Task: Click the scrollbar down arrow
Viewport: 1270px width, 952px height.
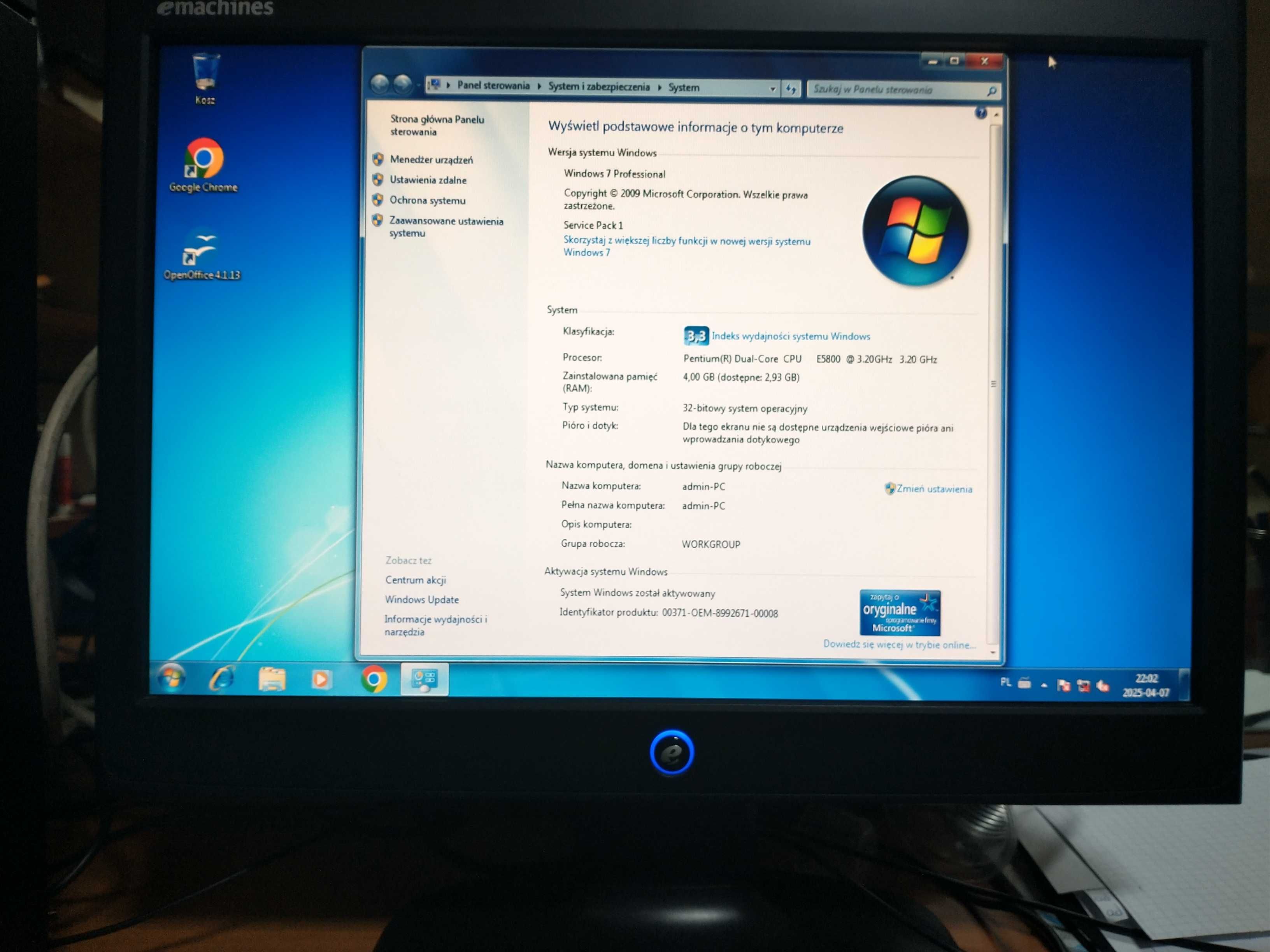Action: 993,653
